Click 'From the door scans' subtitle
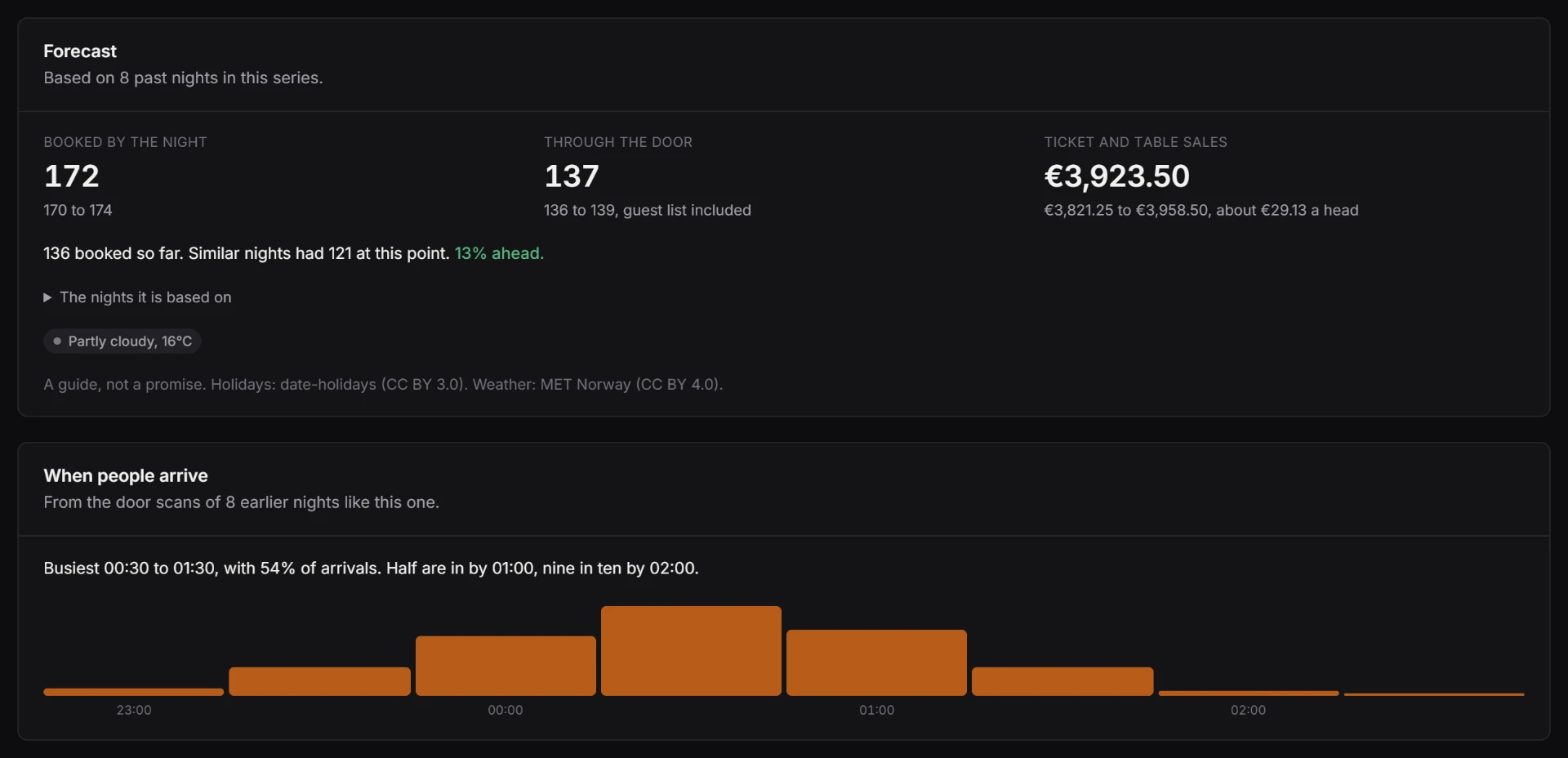The height and width of the screenshot is (758, 1568). pos(241,502)
